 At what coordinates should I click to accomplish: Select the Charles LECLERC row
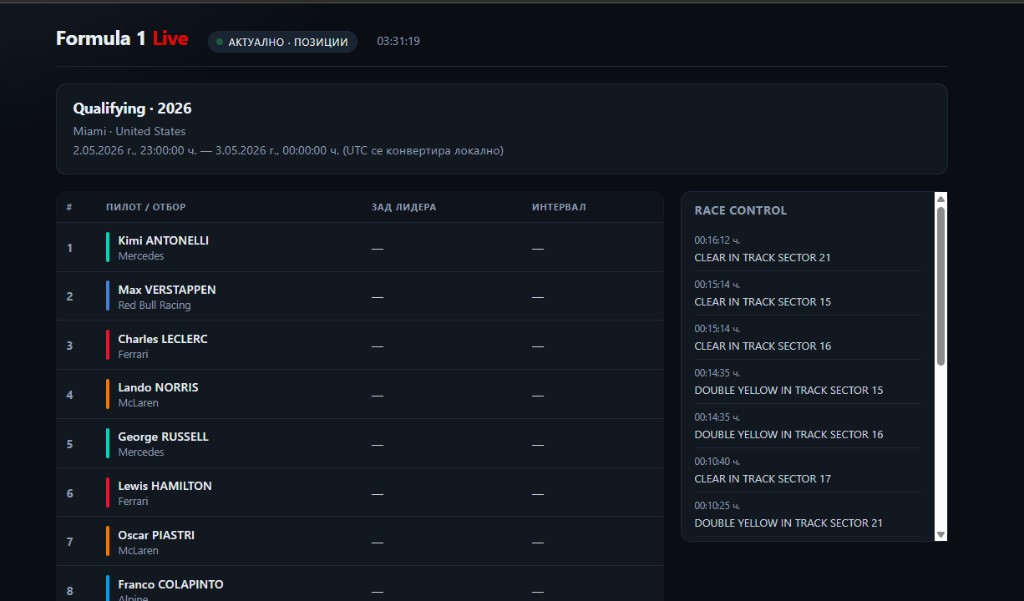[x=360, y=346]
